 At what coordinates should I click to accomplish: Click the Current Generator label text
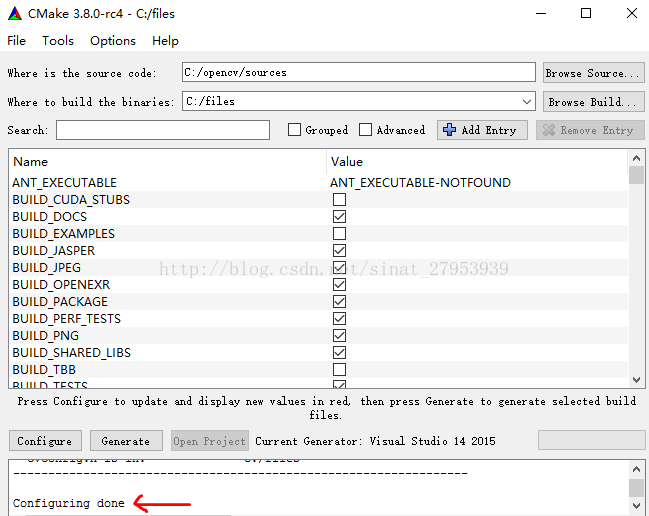tap(375, 441)
